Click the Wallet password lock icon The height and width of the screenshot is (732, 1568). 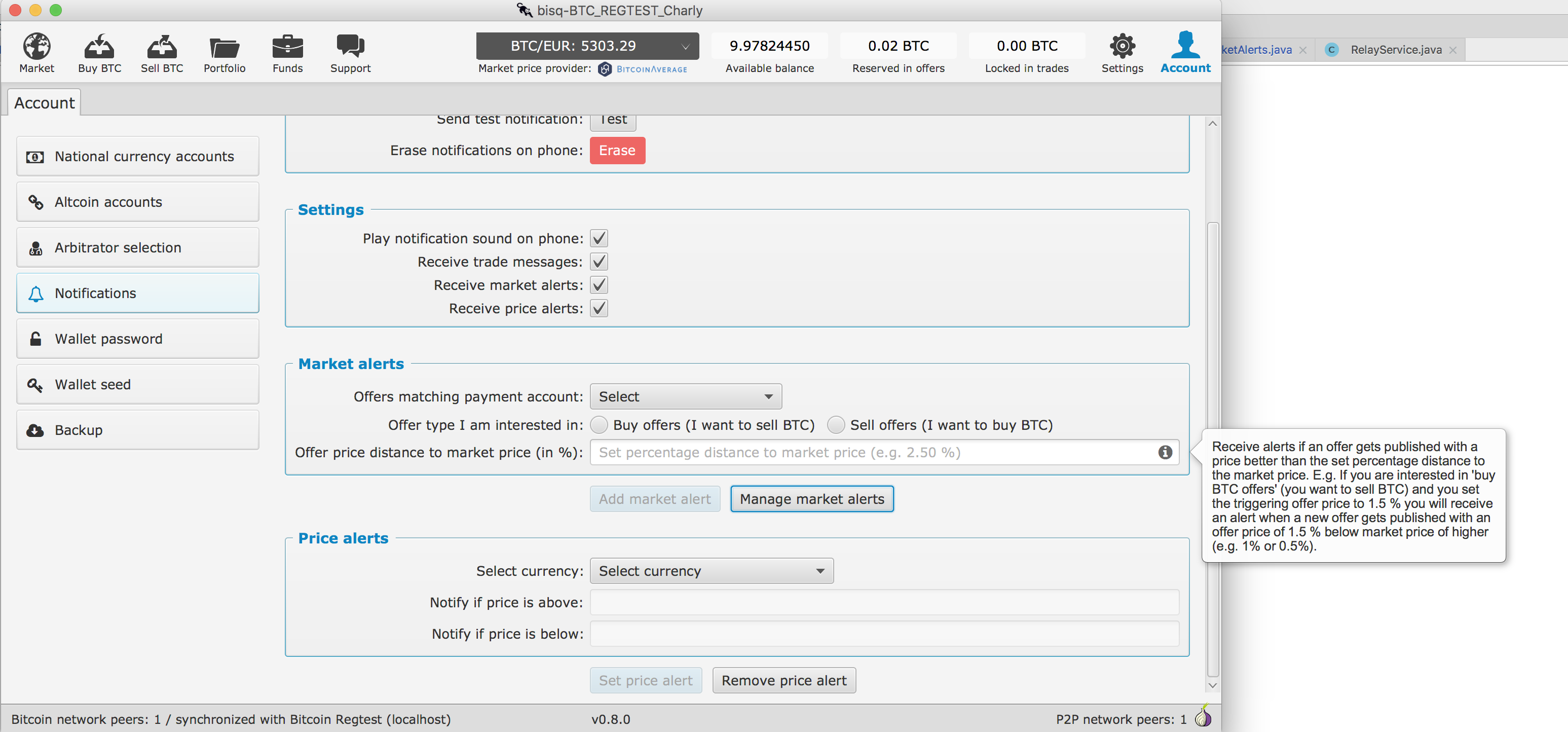pos(35,339)
